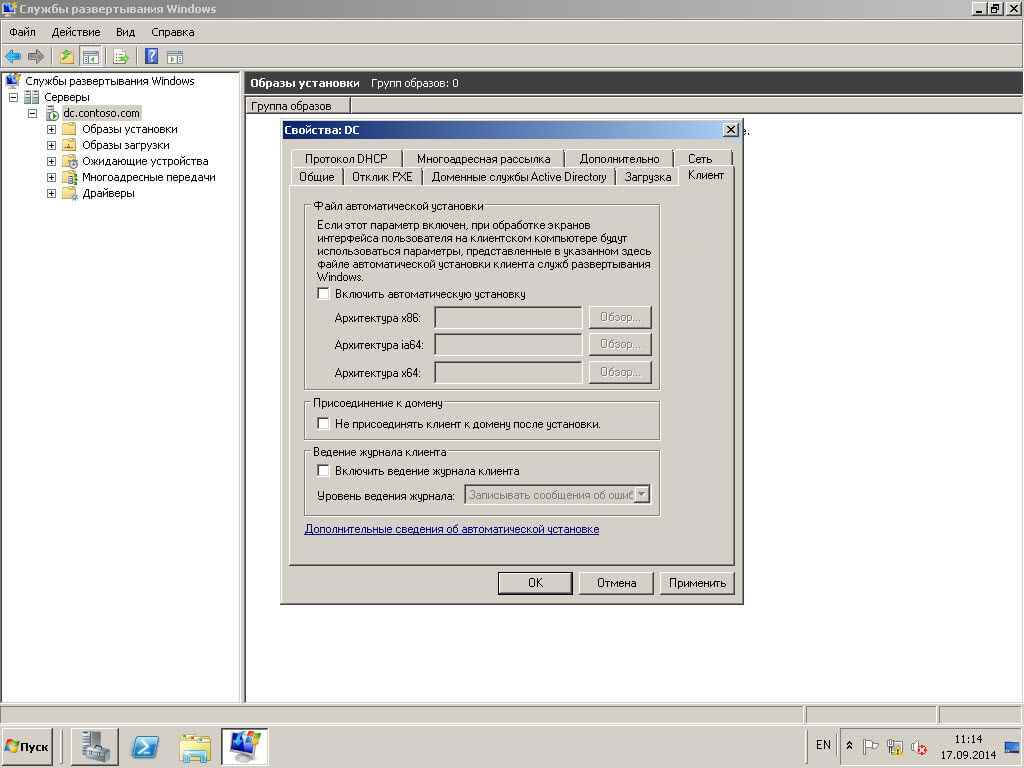Open Windows Explorer from the taskbar
The image size is (1024, 768).
pos(195,746)
